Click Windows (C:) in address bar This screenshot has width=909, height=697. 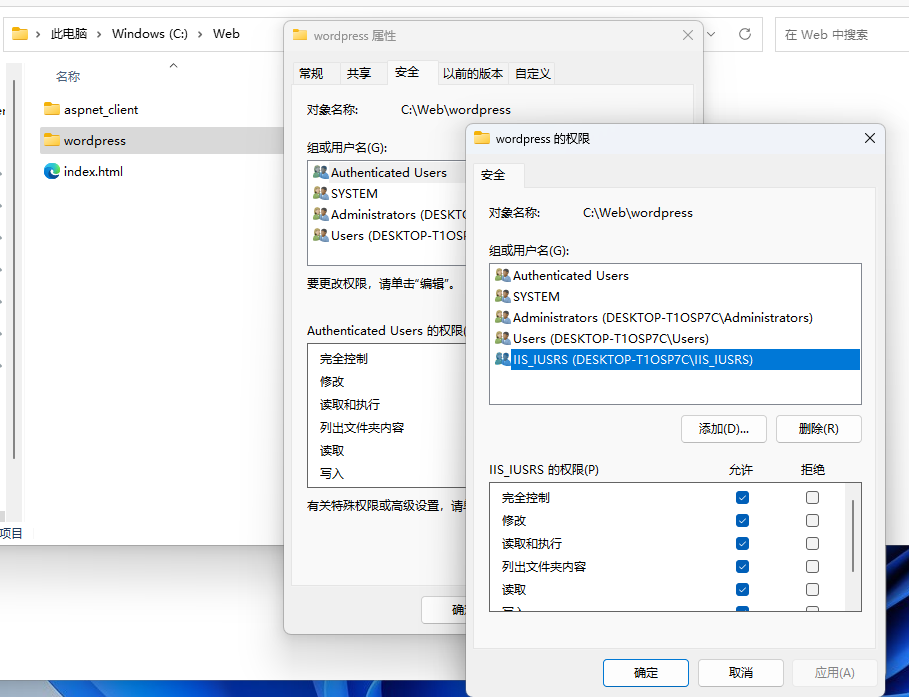[150, 34]
